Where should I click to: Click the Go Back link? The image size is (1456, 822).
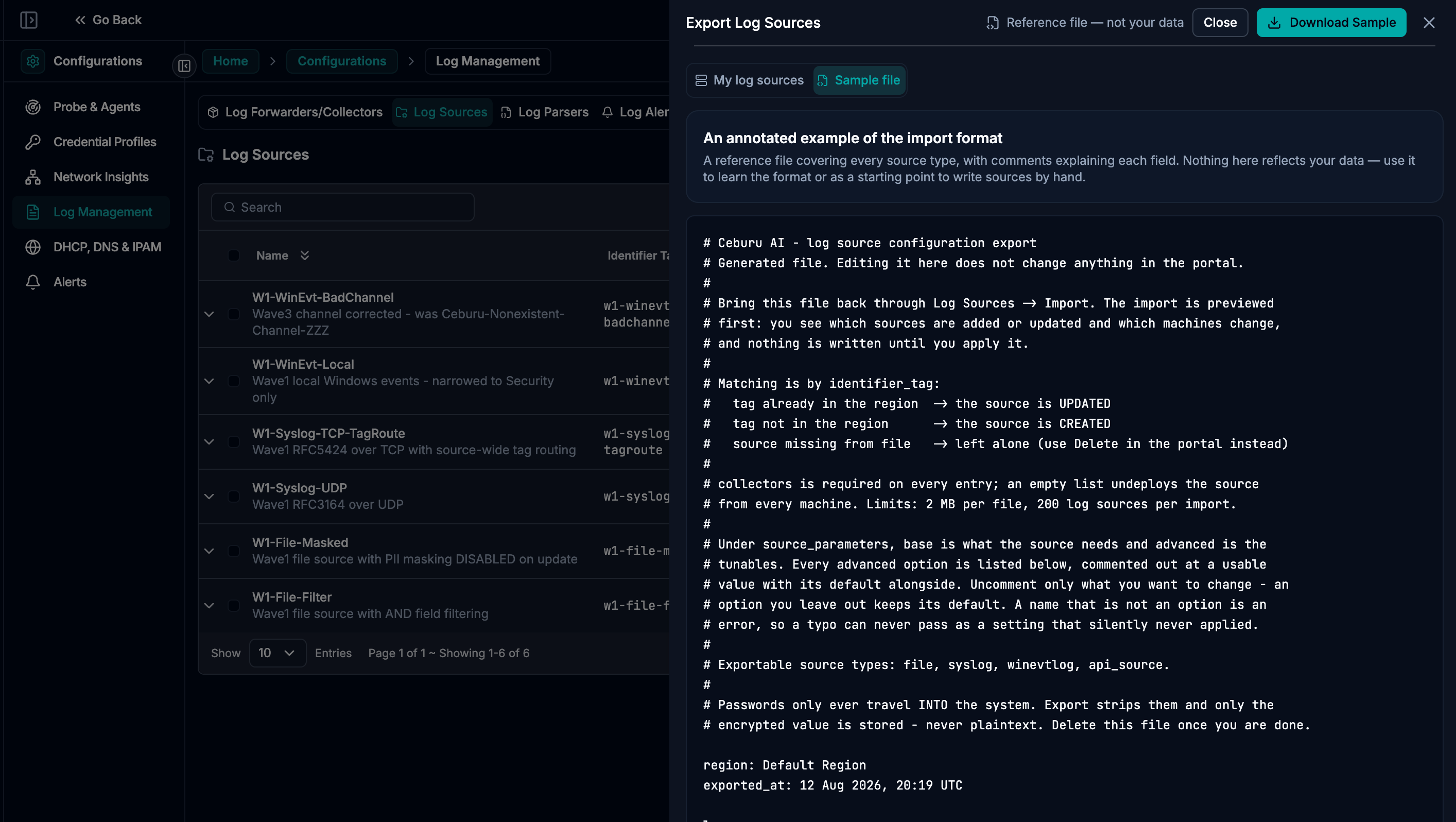[108, 21]
